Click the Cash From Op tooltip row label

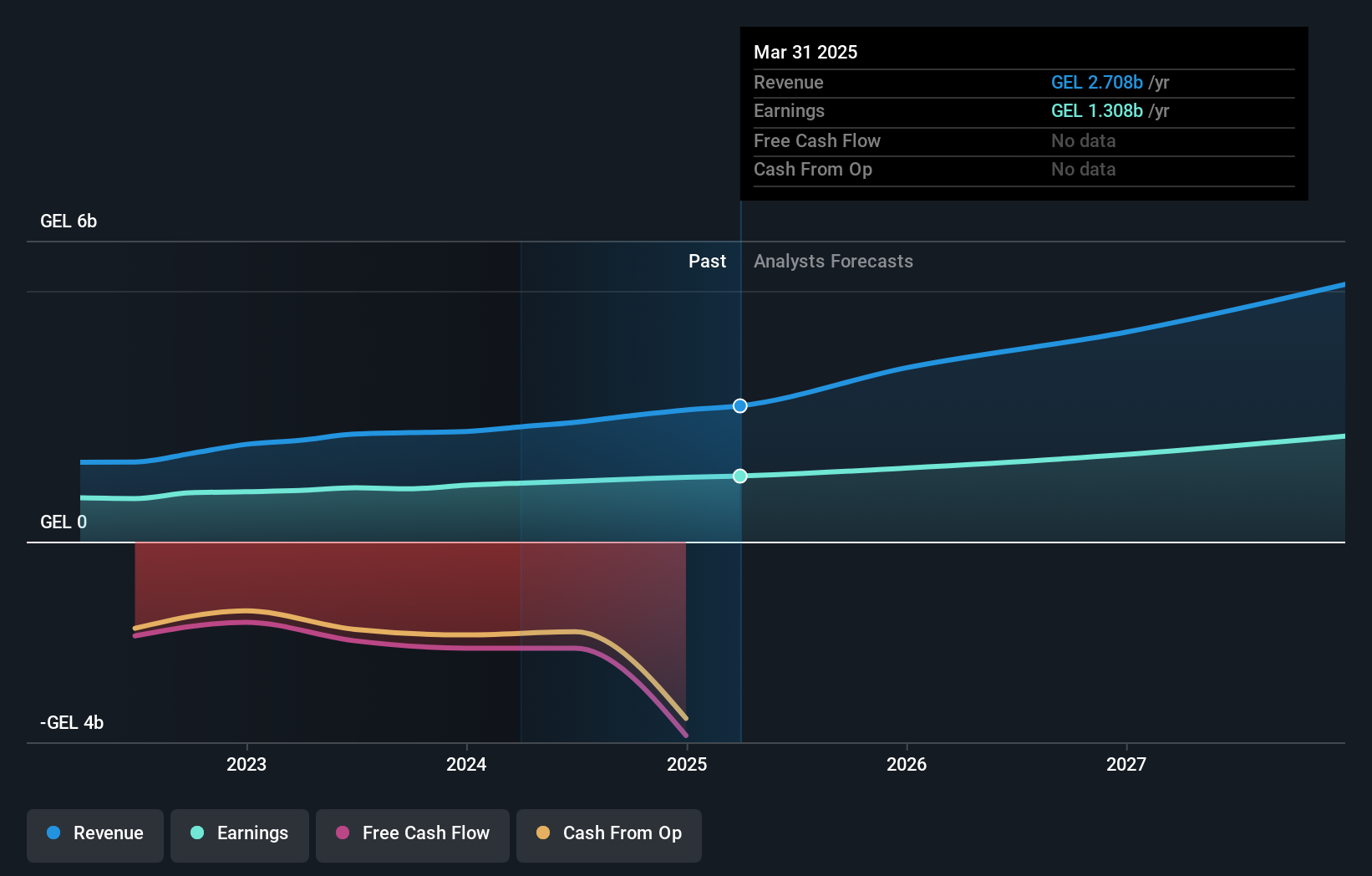813,170
